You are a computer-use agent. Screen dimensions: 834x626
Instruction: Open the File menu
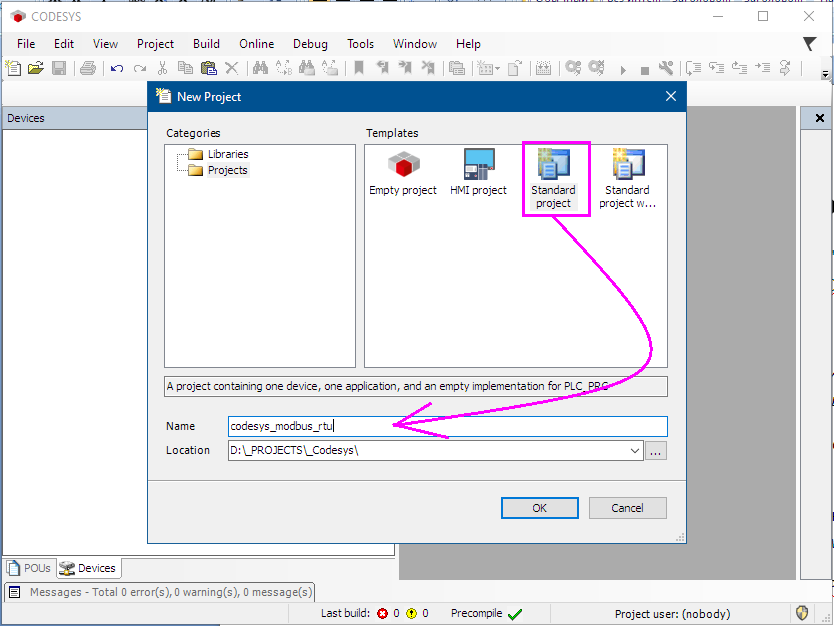pyautogui.click(x=26, y=44)
